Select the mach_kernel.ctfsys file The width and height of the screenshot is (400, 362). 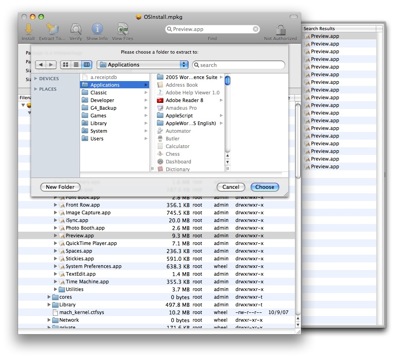click(157, 312)
